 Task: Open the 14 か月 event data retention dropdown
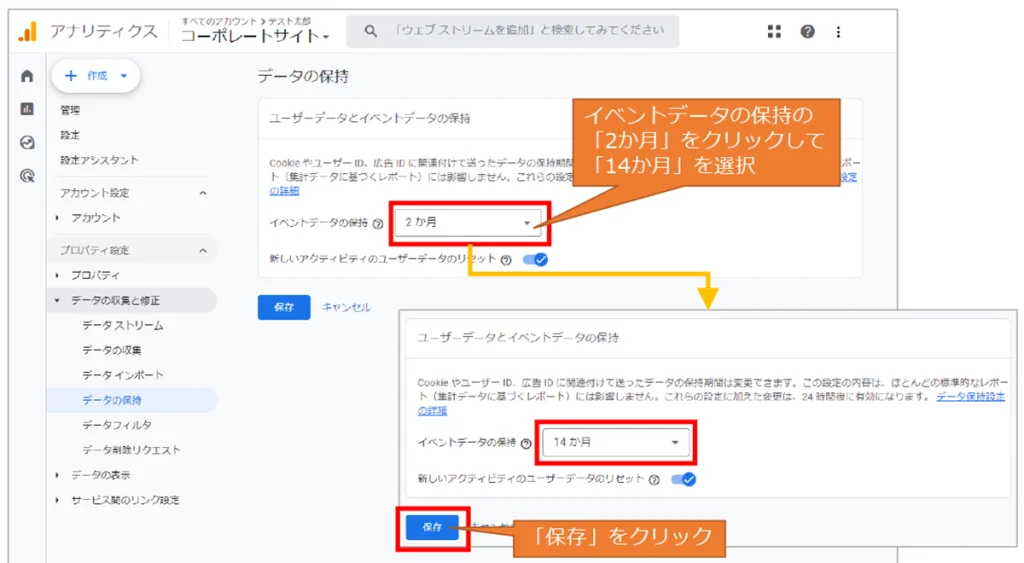point(616,442)
